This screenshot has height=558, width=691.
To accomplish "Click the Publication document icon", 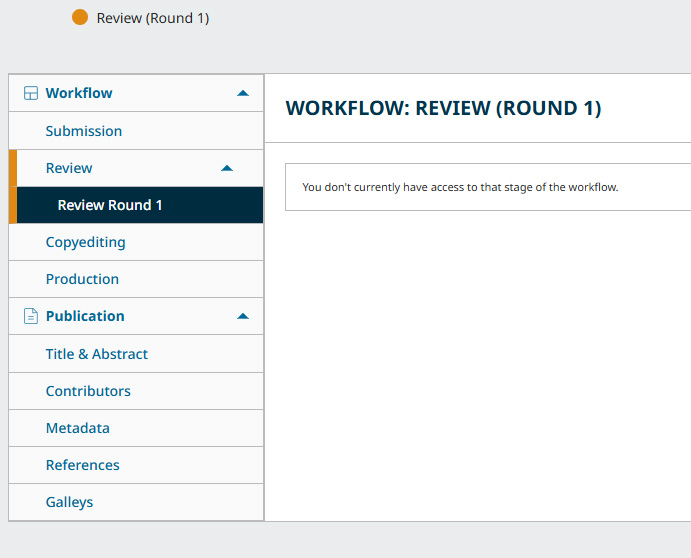I will pos(31,316).
